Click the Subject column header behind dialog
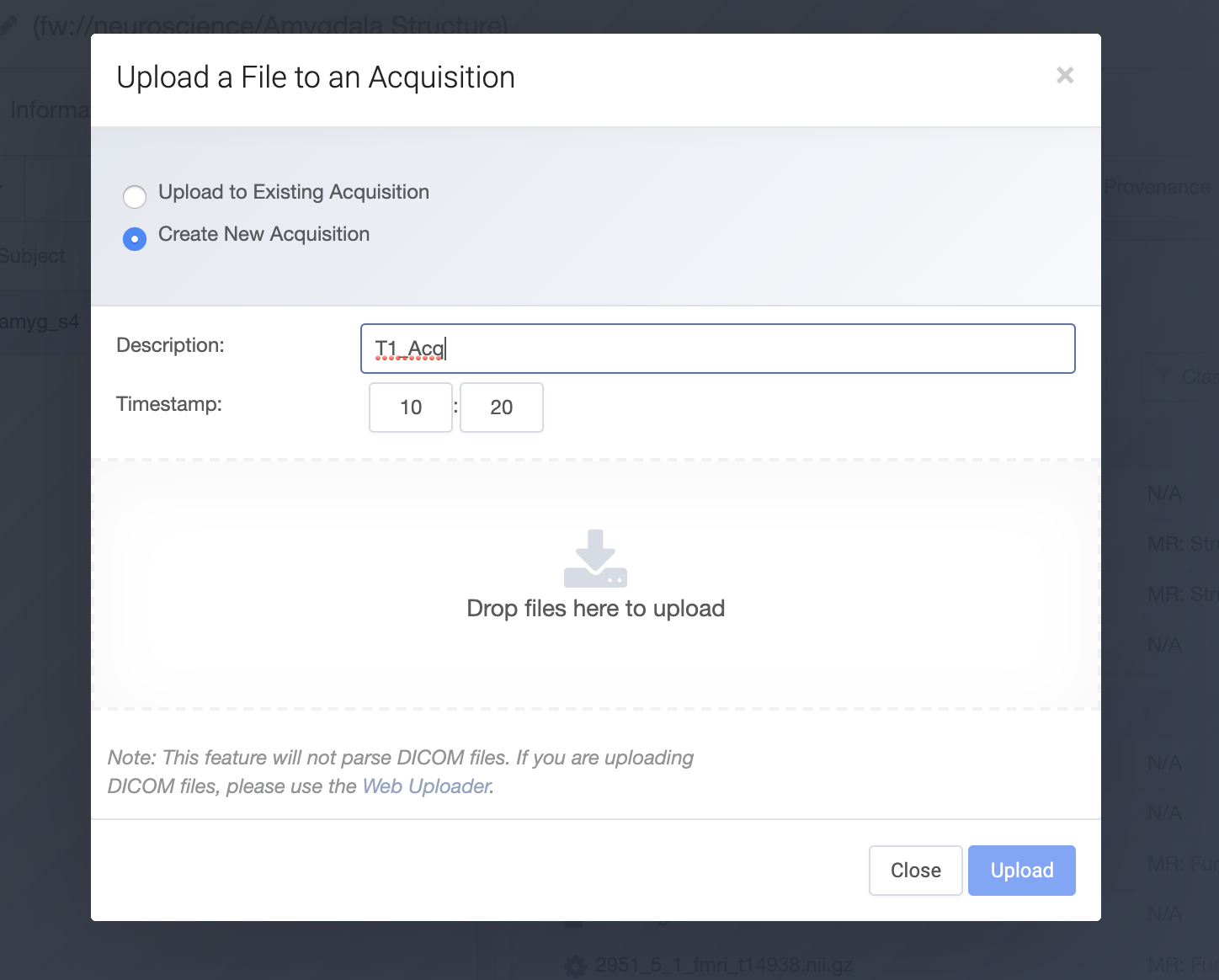This screenshot has height=980, width=1219. point(32,256)
